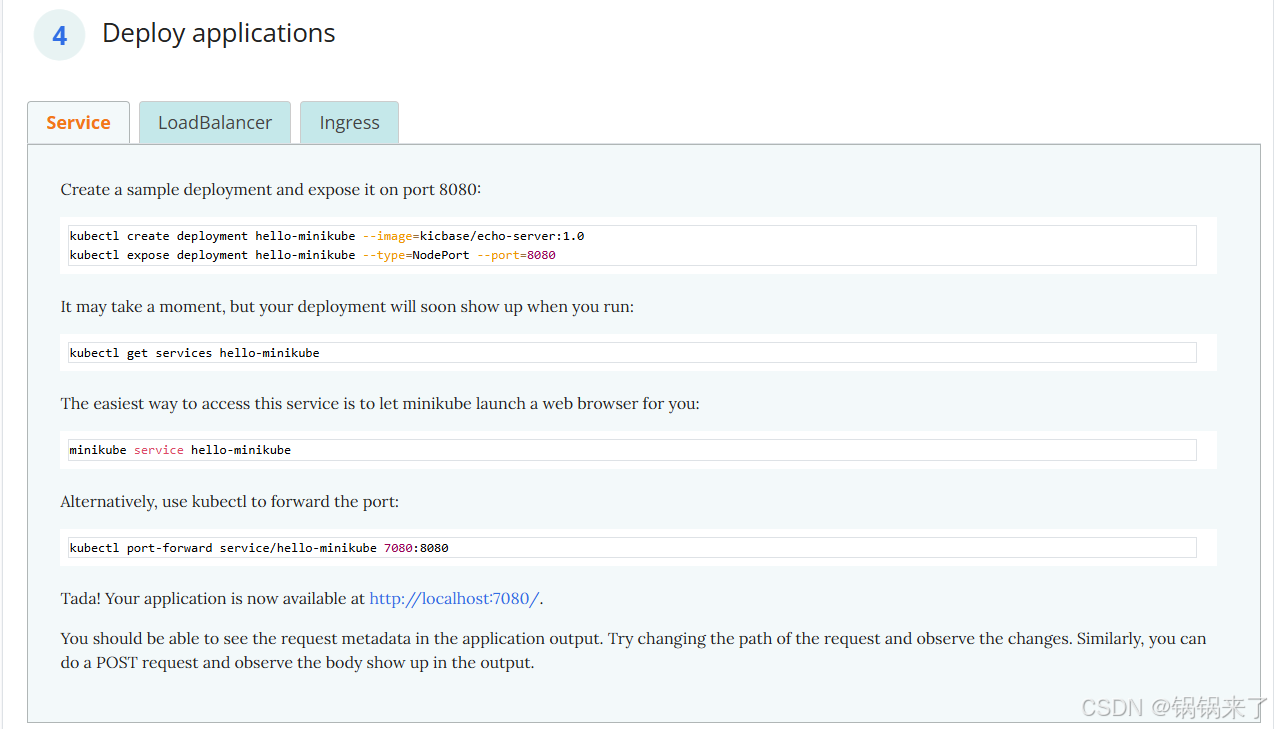Open the LoadBalancer tab

tap(215, 123)
